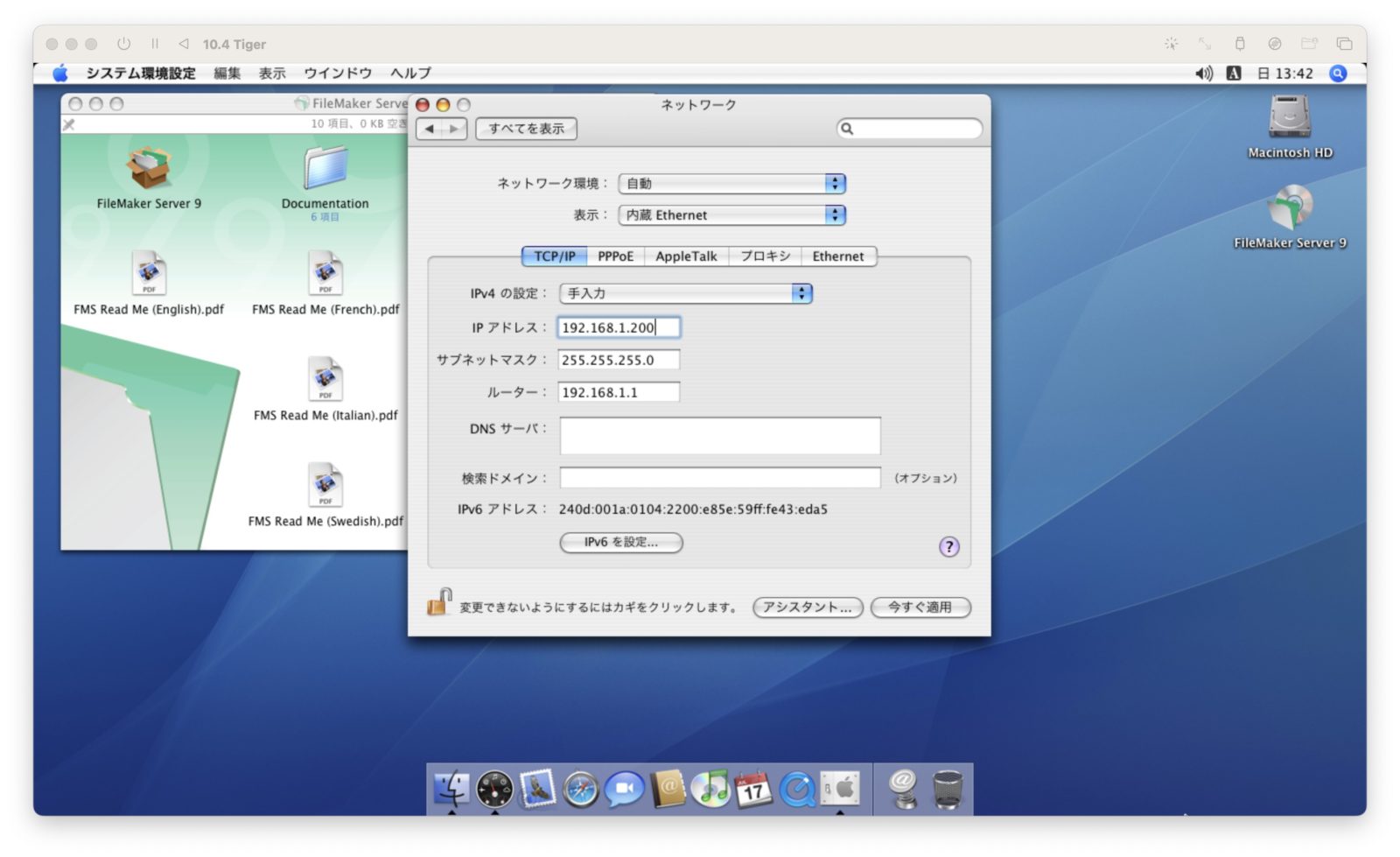Open Dashboard from the Dock
Image resolution: width=1400 pixels, height=857 pixels.
[x=494, y=788]
